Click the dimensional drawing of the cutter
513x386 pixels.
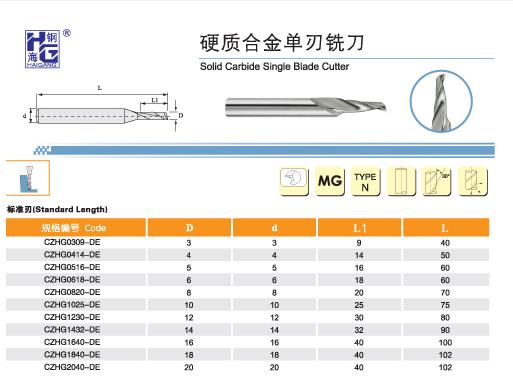[104, 109]
